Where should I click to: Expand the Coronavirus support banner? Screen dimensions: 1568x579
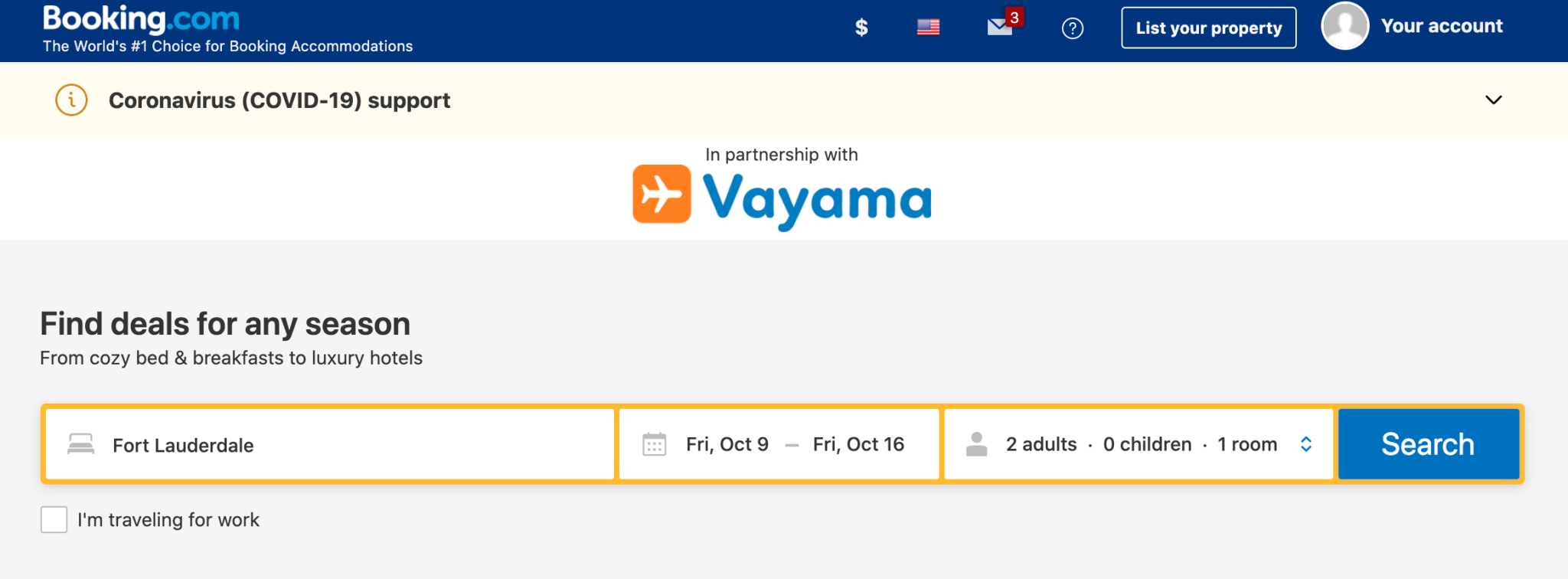[1492, 100]
